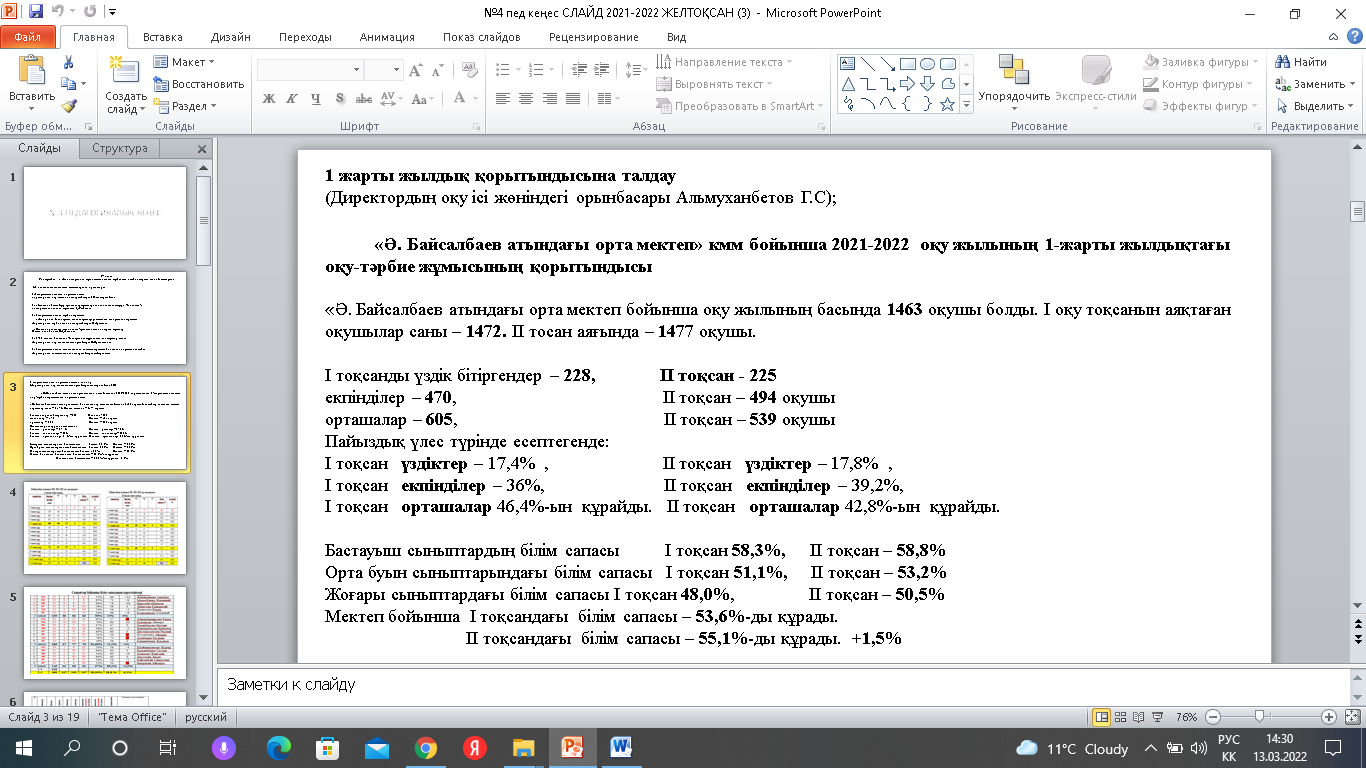Open the Вставка ribbon tab

click(162, 37)
